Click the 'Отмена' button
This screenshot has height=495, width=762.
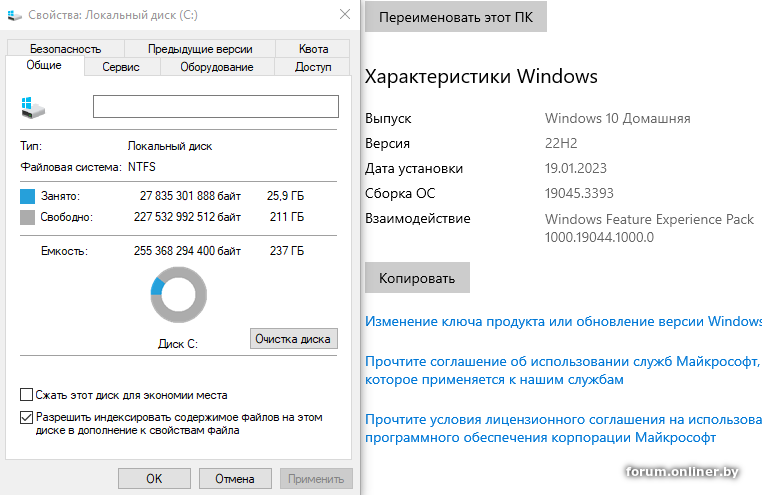235,478
